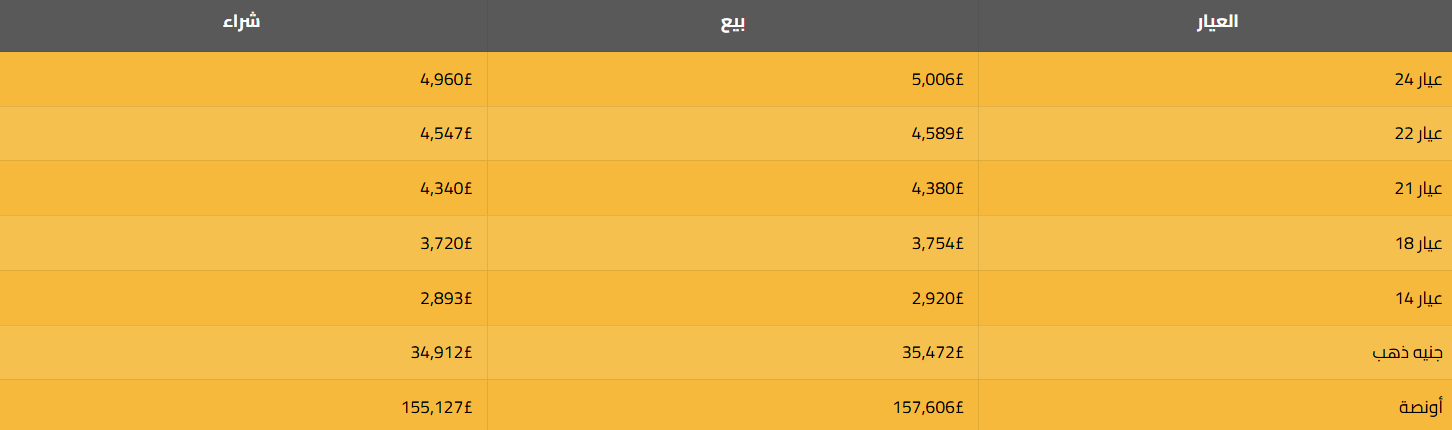Viewport: 1452px width, 430px height.
Task: Select the عيار 24 row label
Action: (1418, 80)
